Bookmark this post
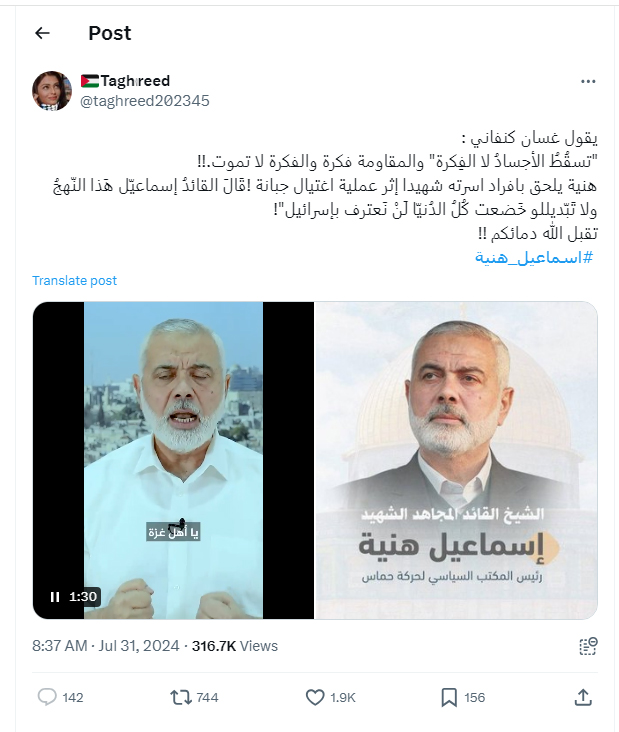 (x=449, y=697)
